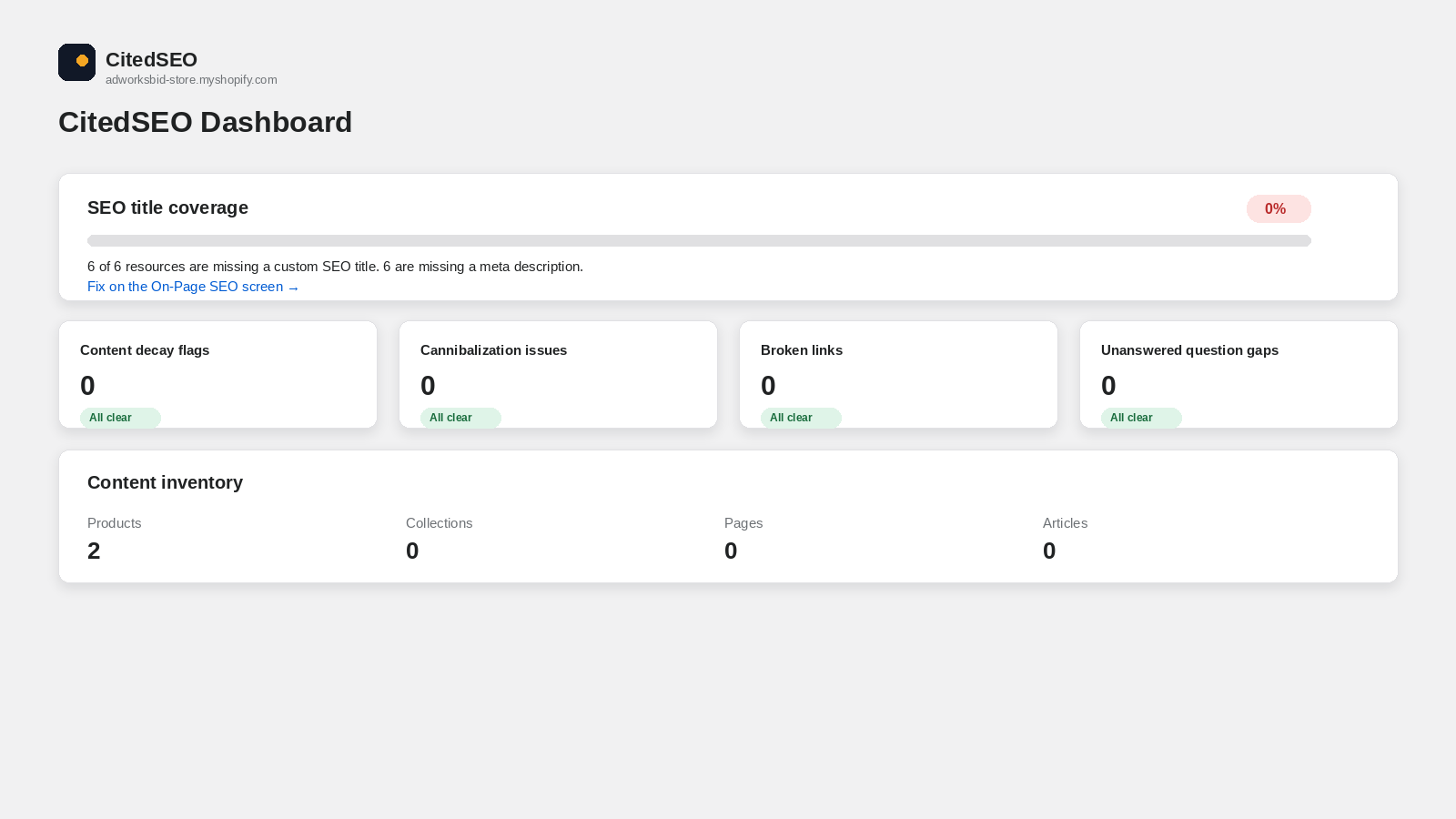
Task: Click the Cannibalization issues count value
Action: coord(428,386)
